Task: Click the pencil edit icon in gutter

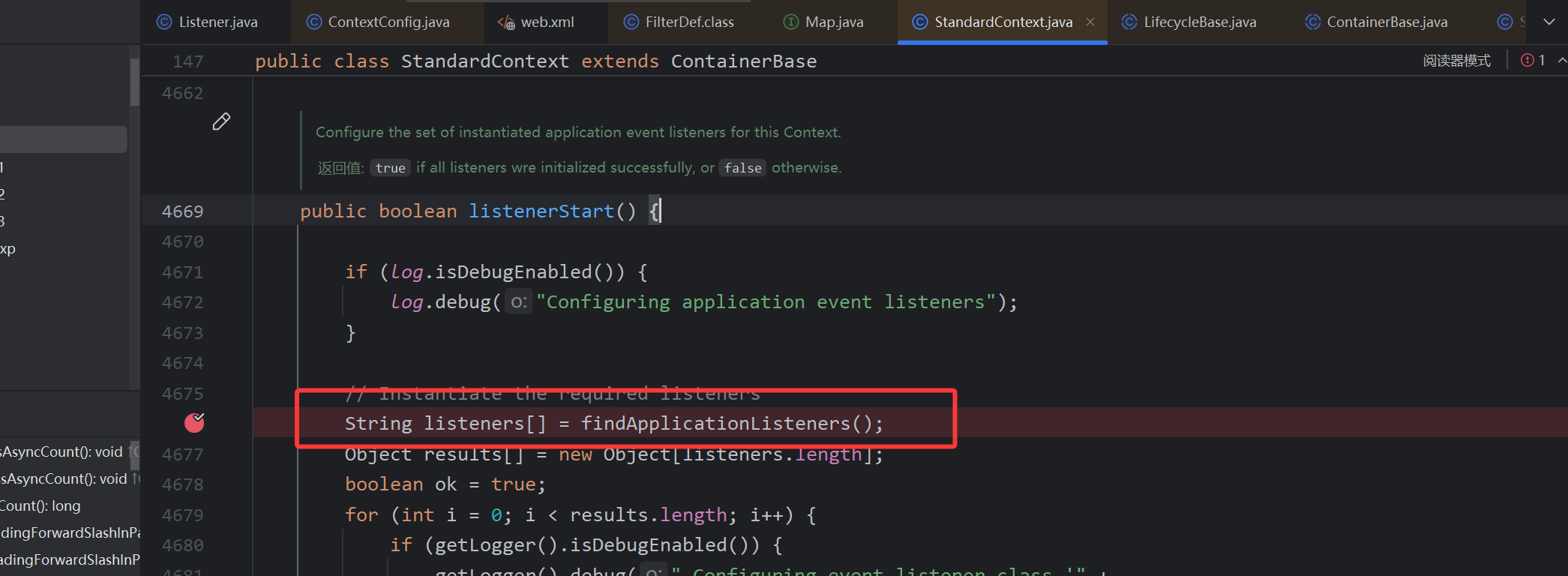Action: (x=221, y=121)
